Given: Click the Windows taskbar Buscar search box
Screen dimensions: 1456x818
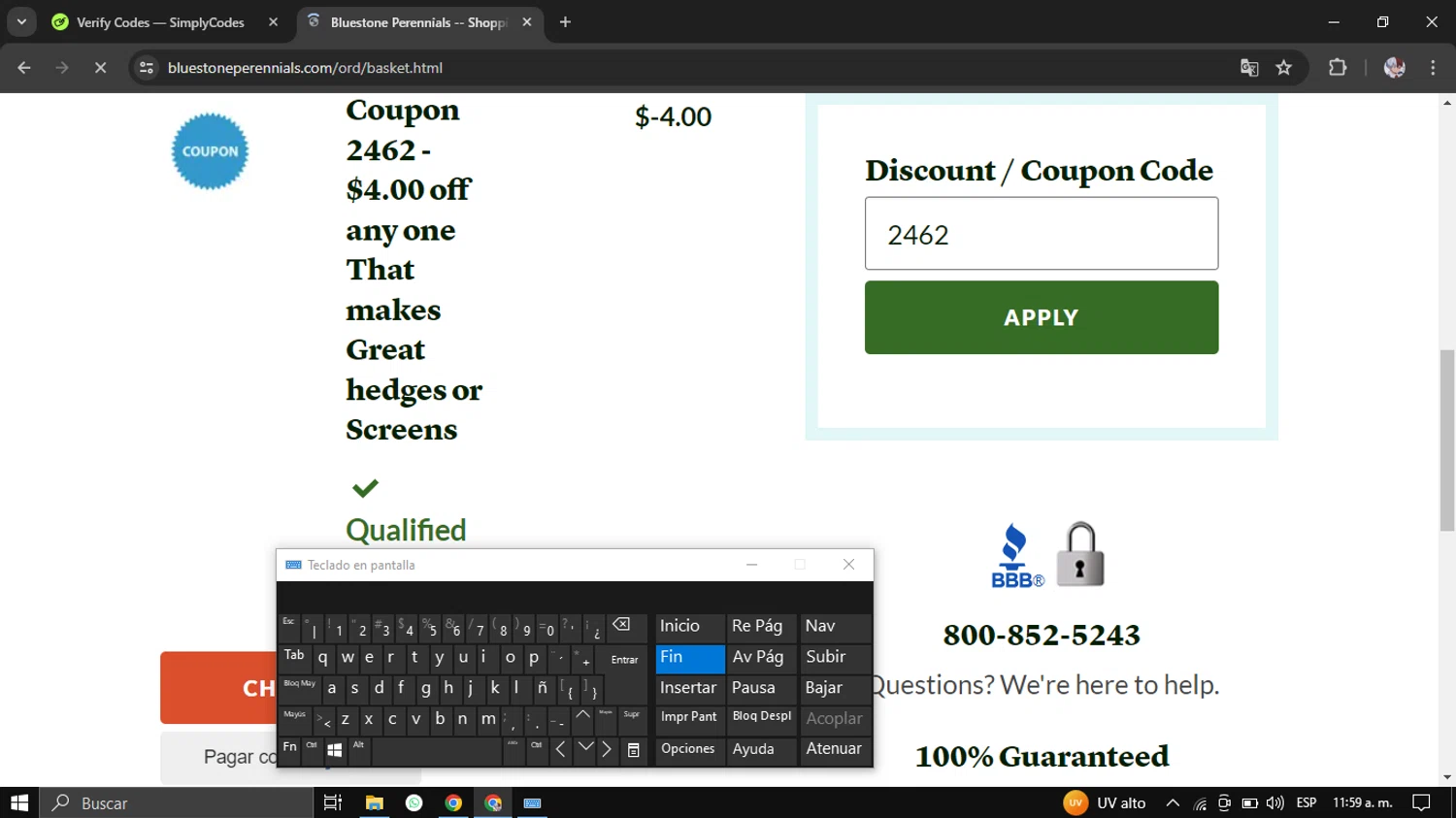Looking at the screenshot, I should (177, 802).
